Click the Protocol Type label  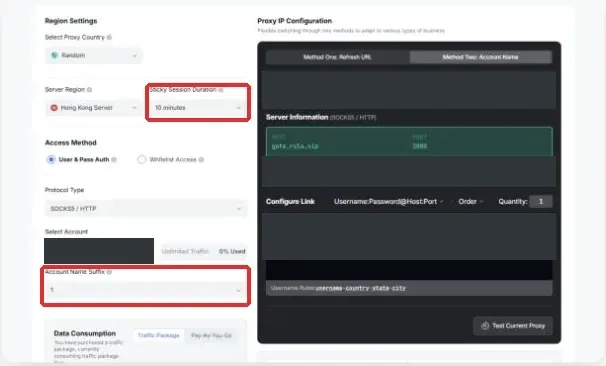click(65, 190)
